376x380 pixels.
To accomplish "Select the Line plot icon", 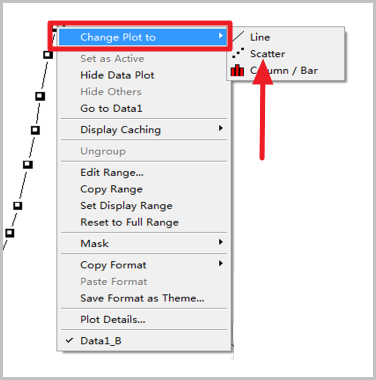I will (x=238, y=37).
